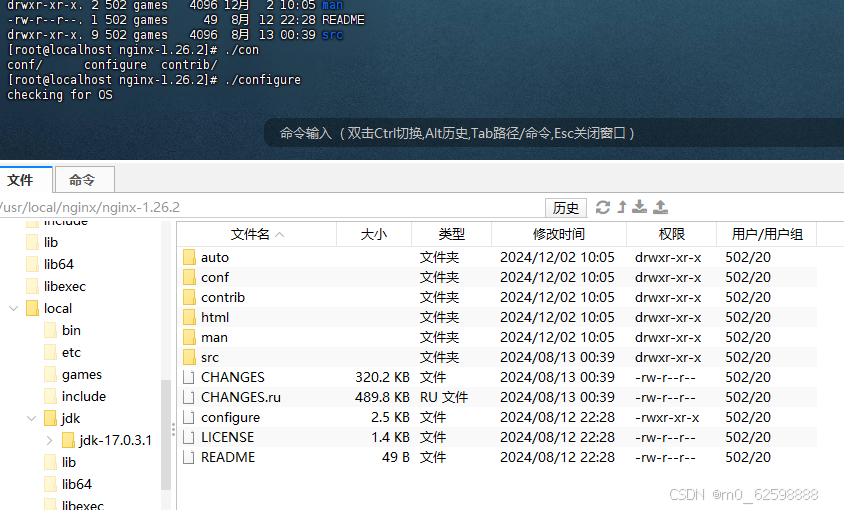This screenshot has width=844, height=510.
Task: Select include folder under local in tree
Action: click(x=83, y=396)
